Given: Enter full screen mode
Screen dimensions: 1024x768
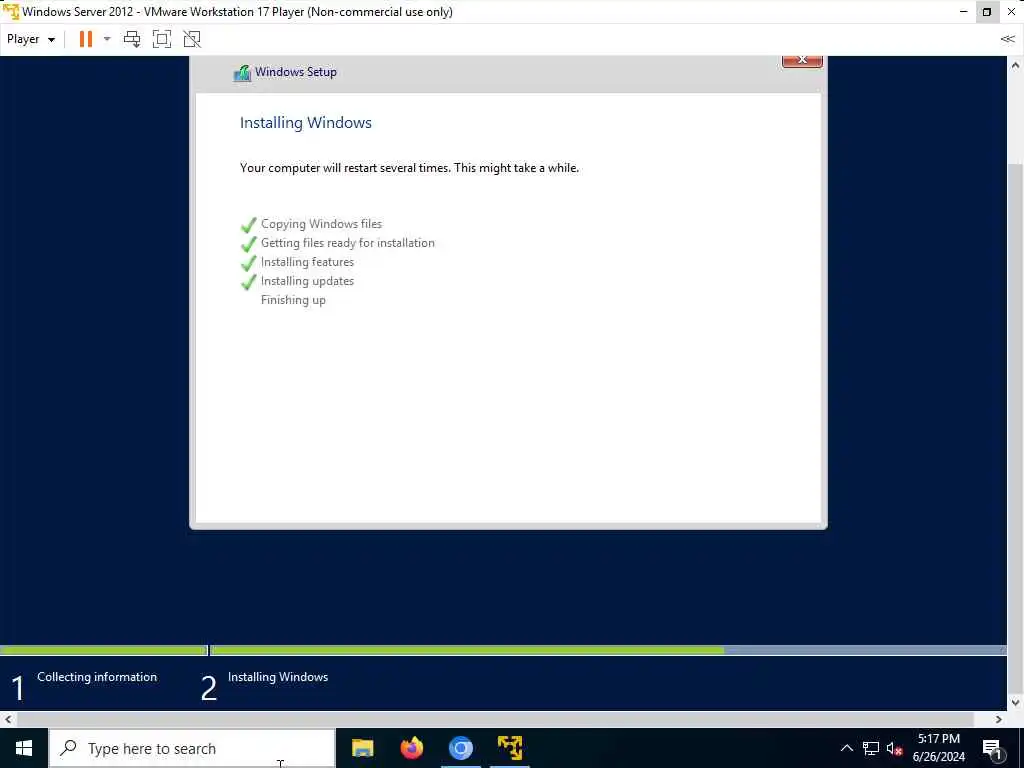Looking at the screenshot, I should click(161, 39).
